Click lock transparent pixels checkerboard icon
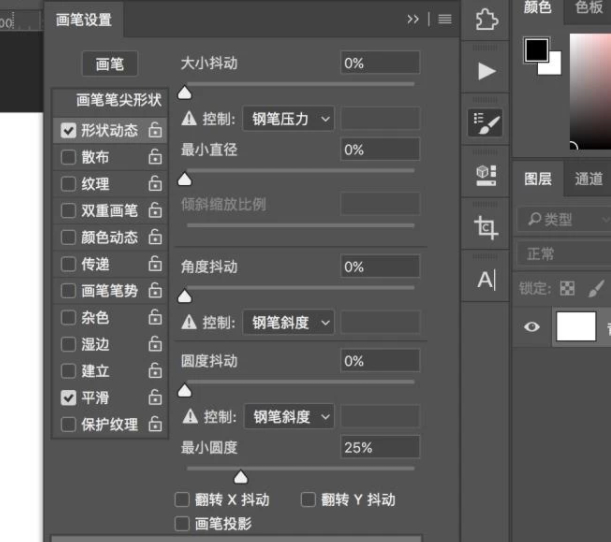 [567, 288]
